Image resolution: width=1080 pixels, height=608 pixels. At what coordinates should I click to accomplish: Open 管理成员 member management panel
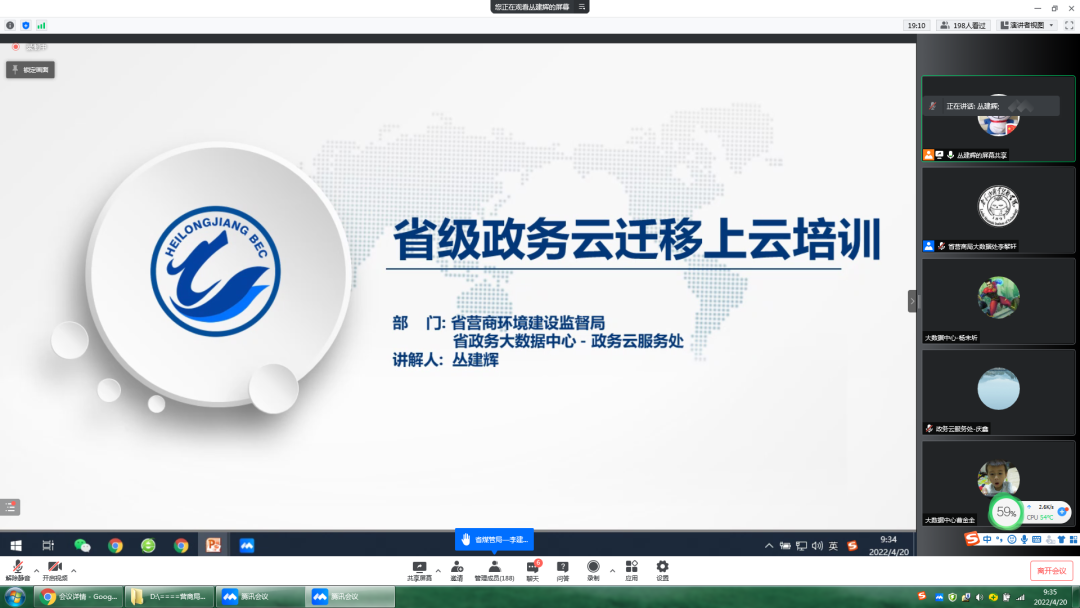tap(494, 570)
